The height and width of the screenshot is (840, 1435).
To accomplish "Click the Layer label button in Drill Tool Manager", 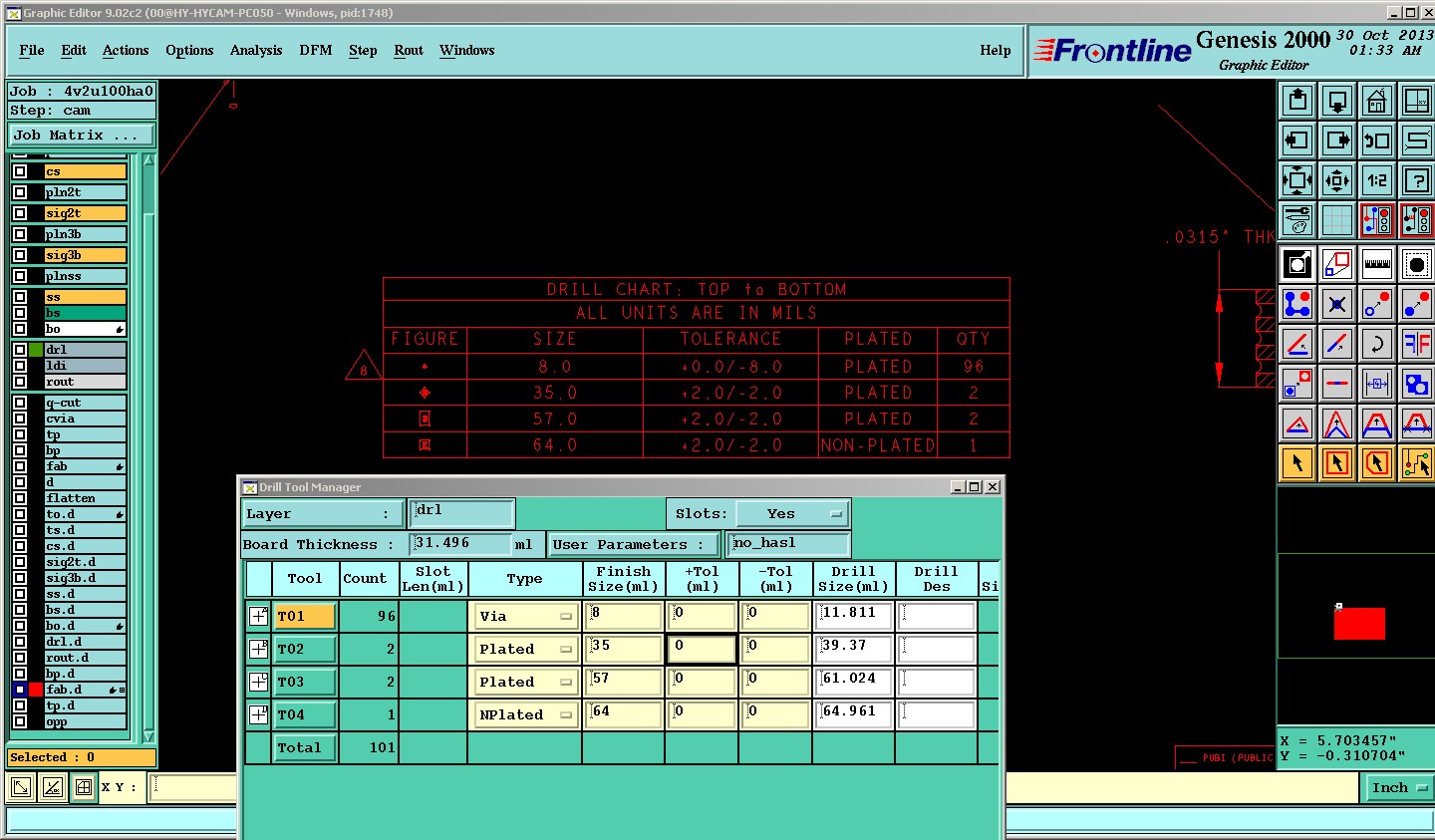I will [x=323, y=514].
